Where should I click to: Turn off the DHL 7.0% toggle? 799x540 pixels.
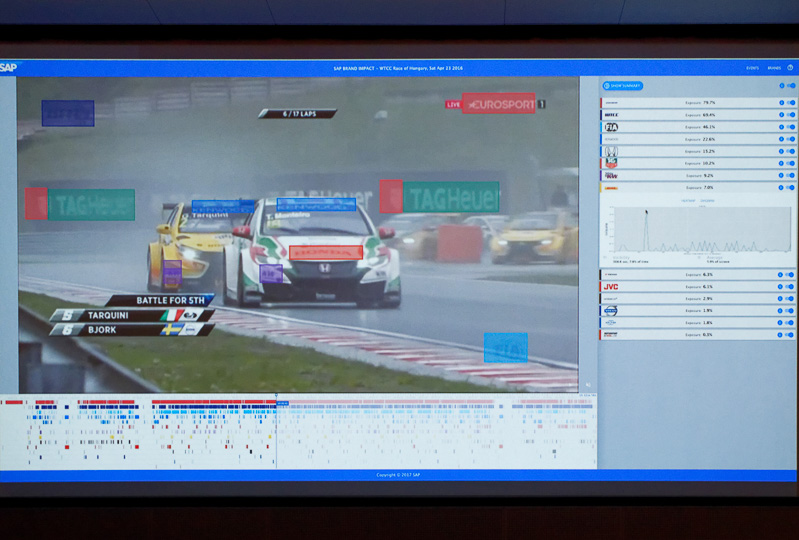tap(790, 187)
